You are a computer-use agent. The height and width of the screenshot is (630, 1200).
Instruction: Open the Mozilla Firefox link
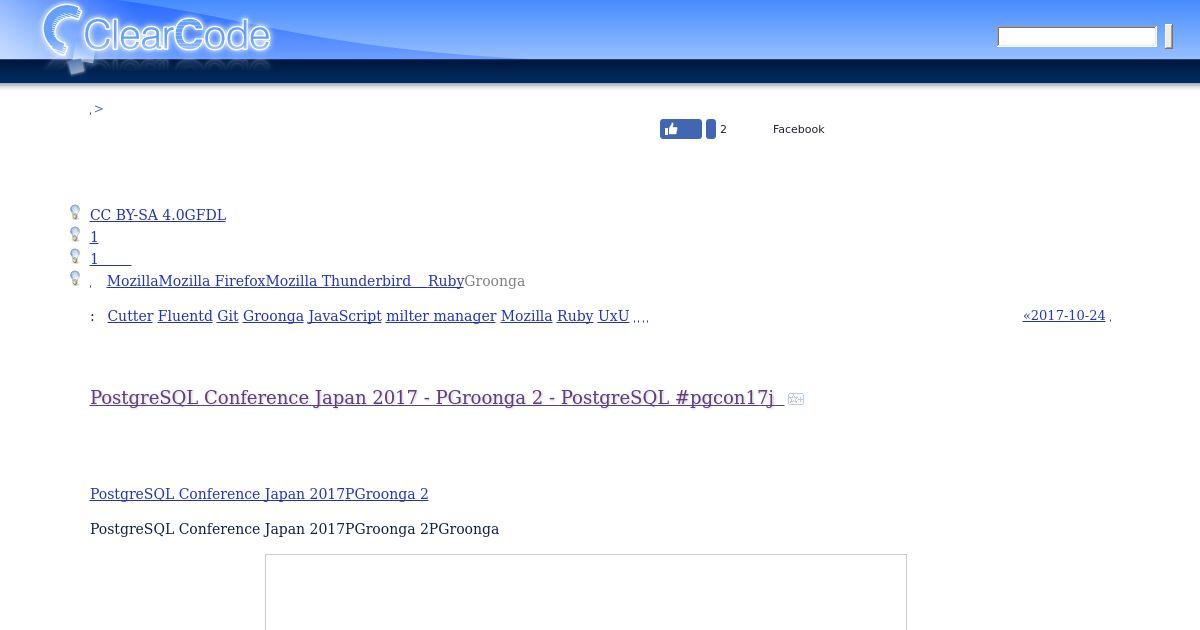[x=212, y=281]
